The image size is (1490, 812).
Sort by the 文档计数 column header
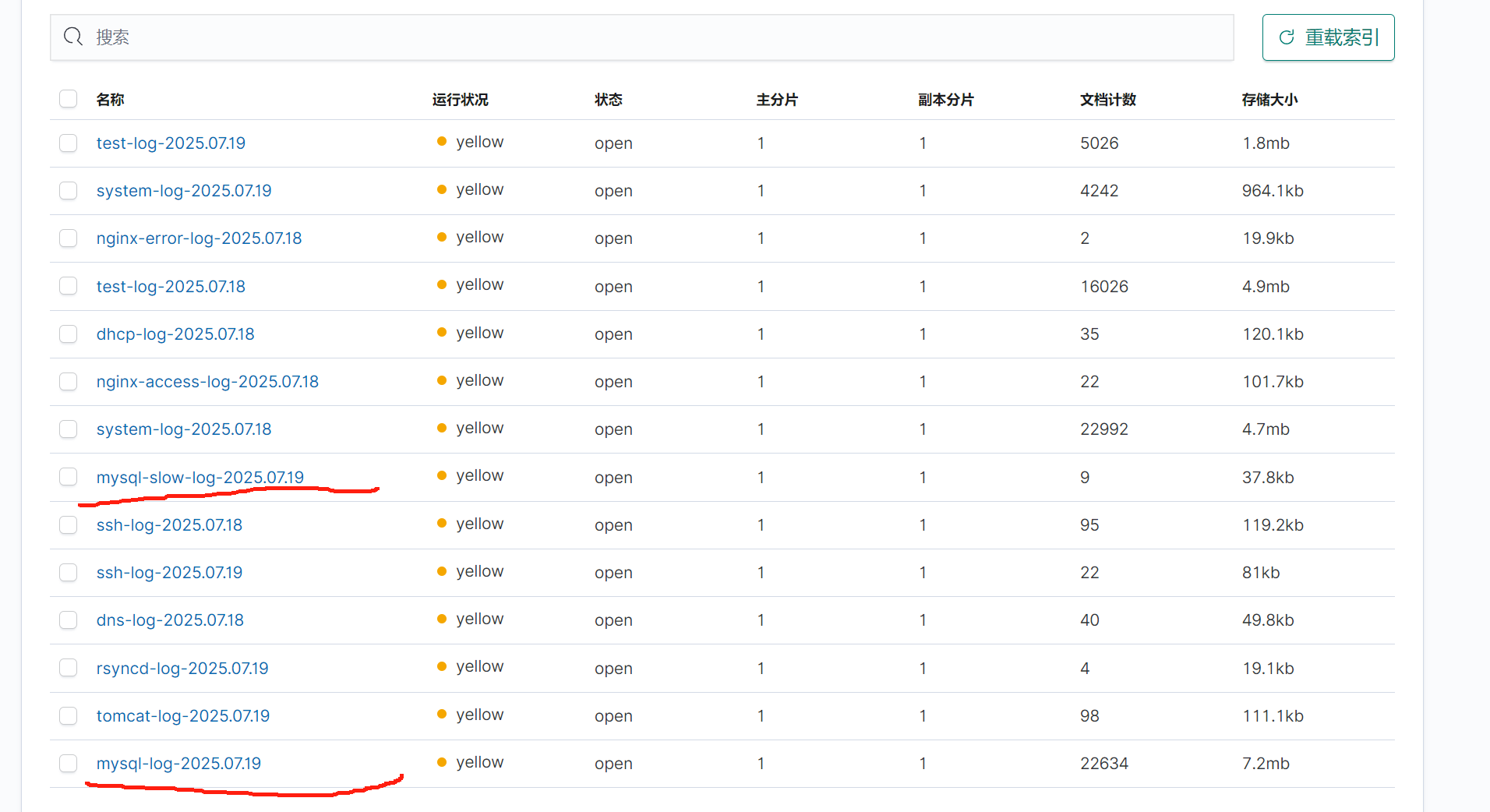1107,100
